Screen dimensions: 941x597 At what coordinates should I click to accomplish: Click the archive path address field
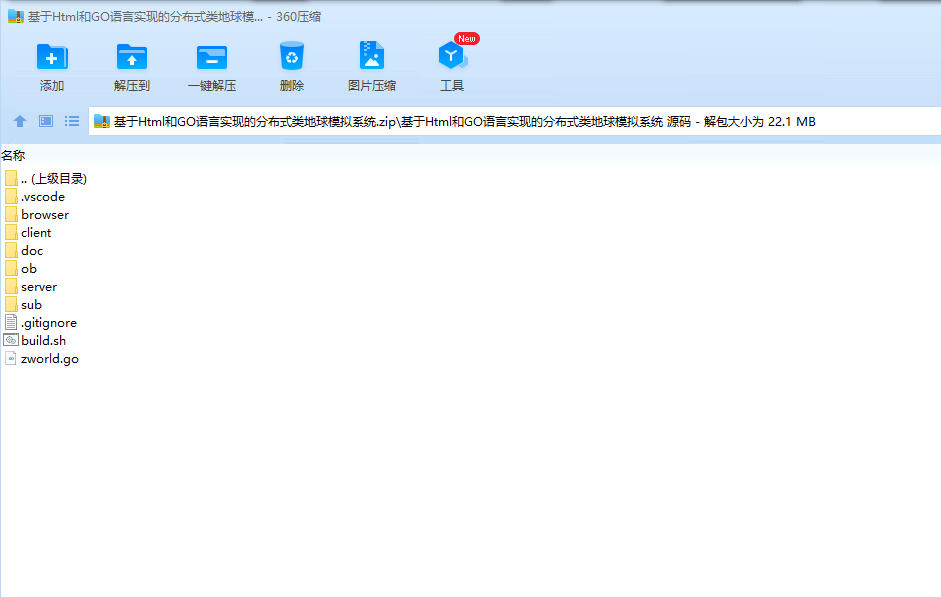(514, 121)
